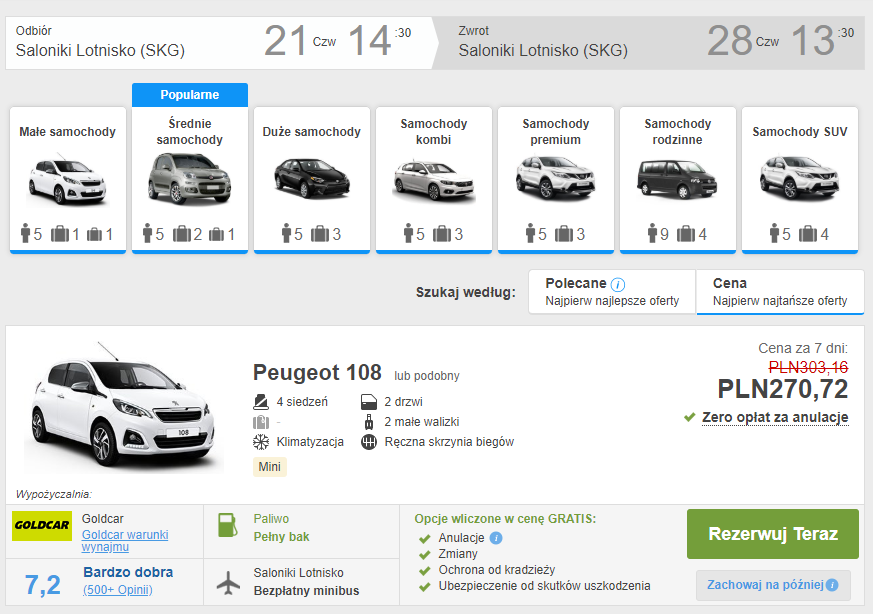This screenshot has height=614, width=873.
Task: Open the Samochody kombi category
Action: coord(434,180)
